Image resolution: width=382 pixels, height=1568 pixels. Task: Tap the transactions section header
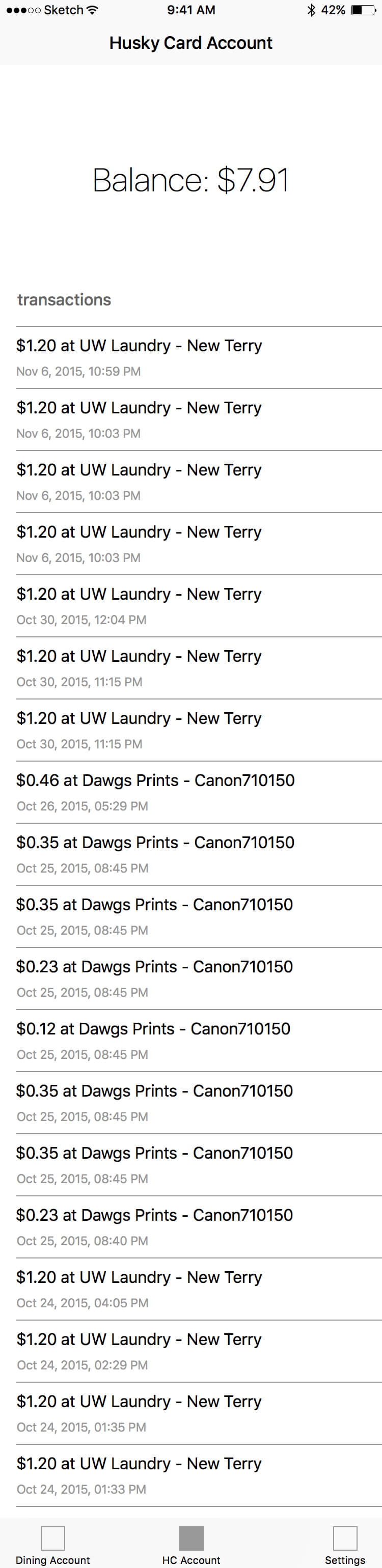pyautogui.click(x=64, y=299)
